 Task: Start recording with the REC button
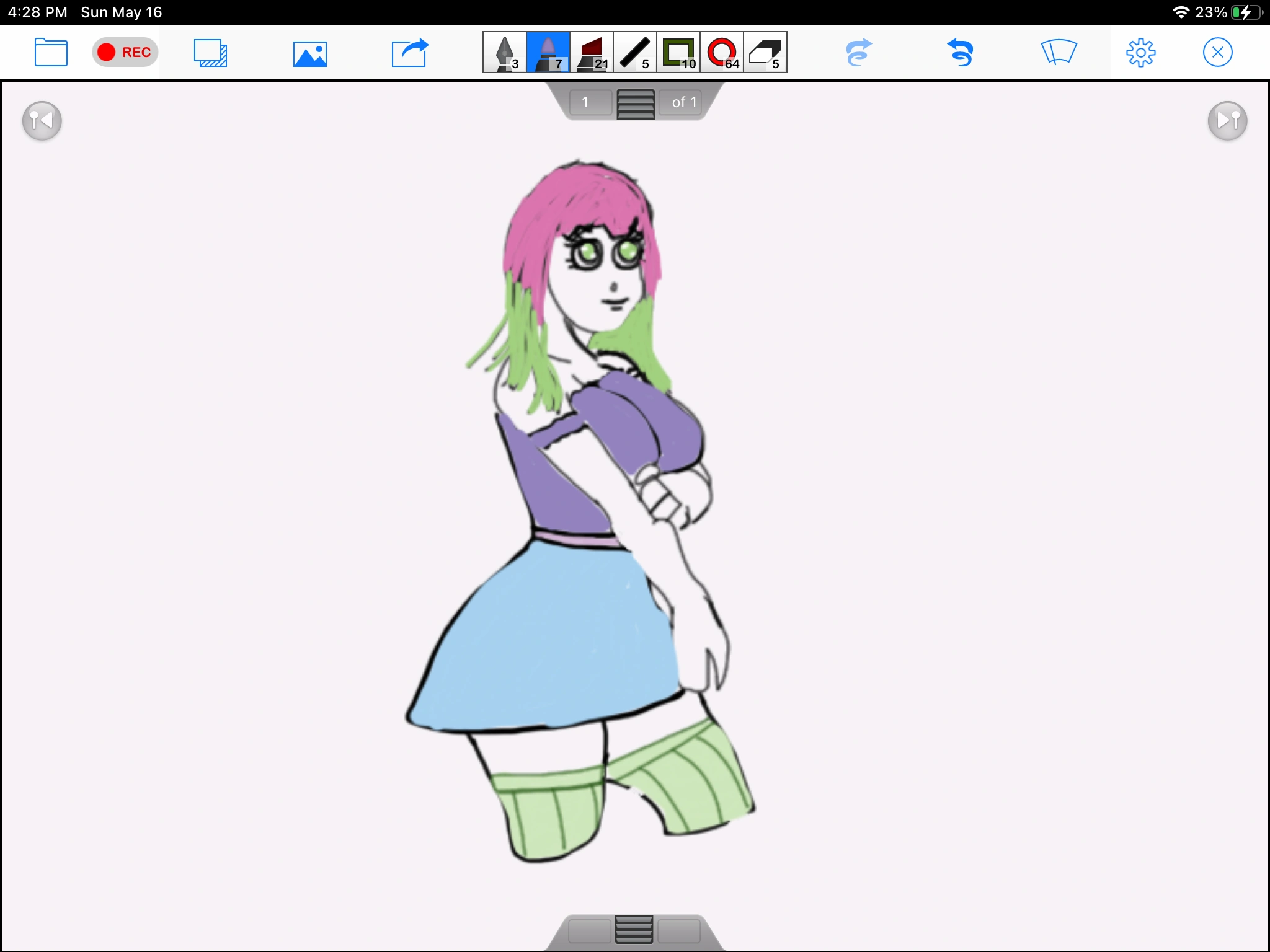point(125,52)
